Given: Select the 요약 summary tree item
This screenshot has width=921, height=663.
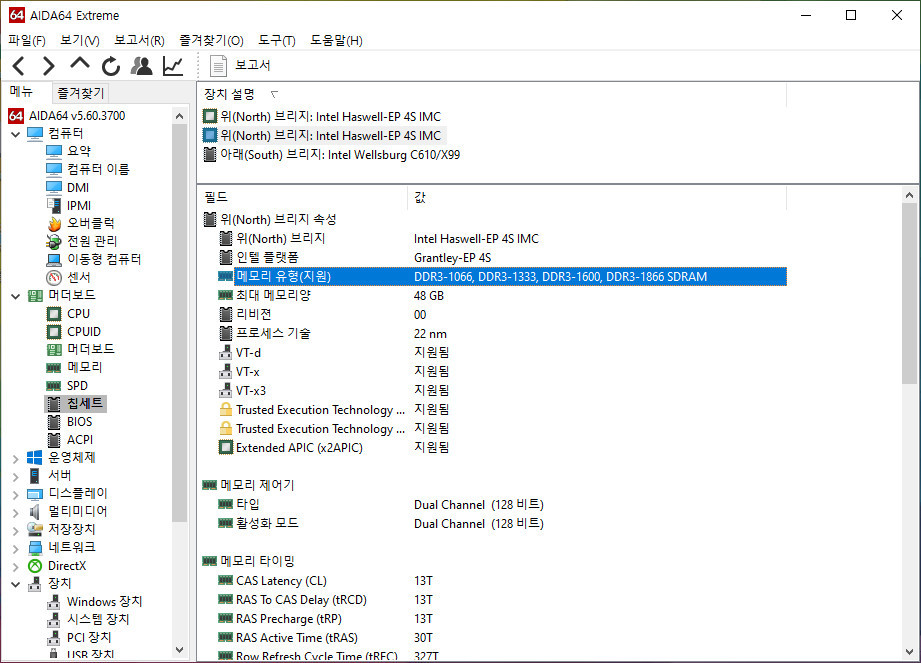Looking at the screenshot, I should 79,151.
